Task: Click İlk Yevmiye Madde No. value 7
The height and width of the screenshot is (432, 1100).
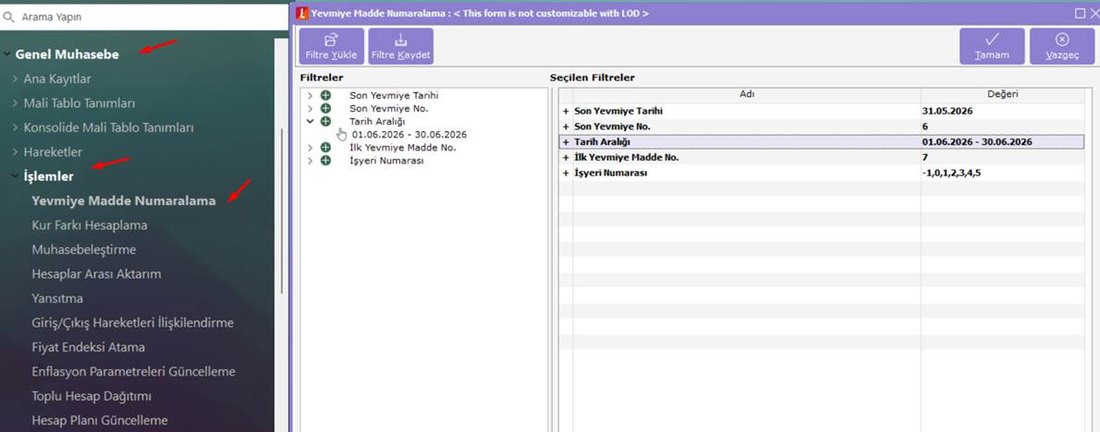Action: [x=1002, y=157]
